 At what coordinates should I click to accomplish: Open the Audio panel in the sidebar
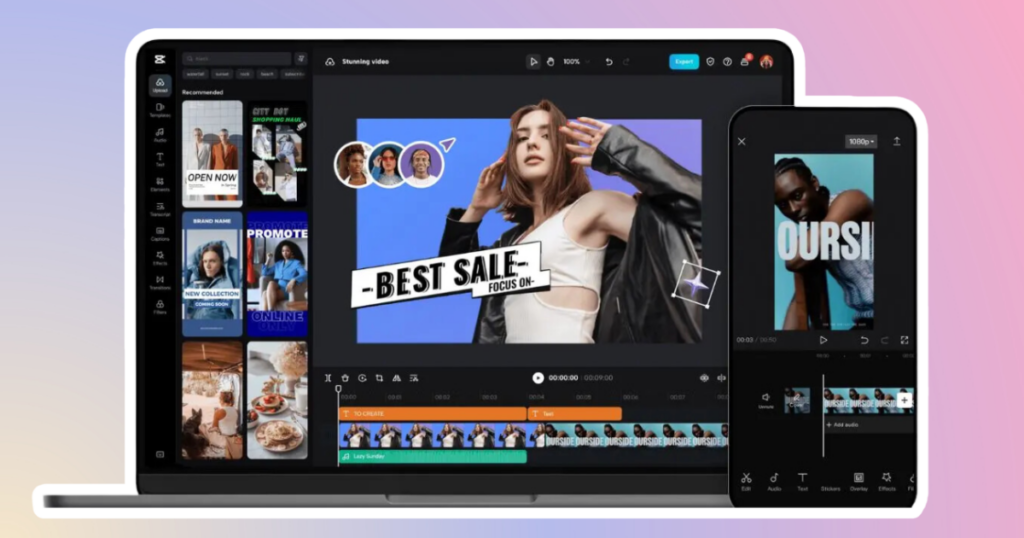(x=160, y=134)
